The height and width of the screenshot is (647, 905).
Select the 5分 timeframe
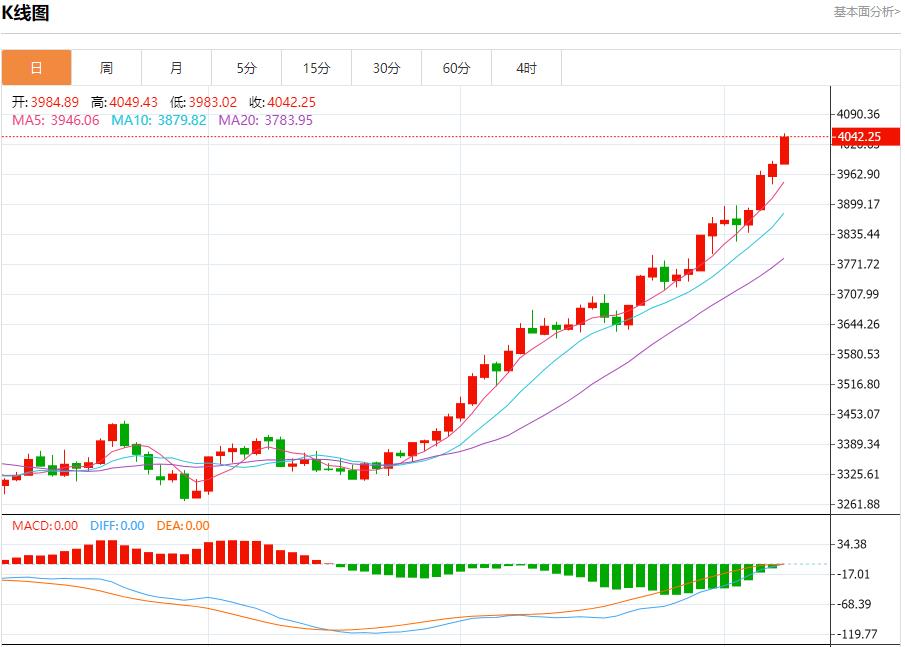[x=246, y=67]
